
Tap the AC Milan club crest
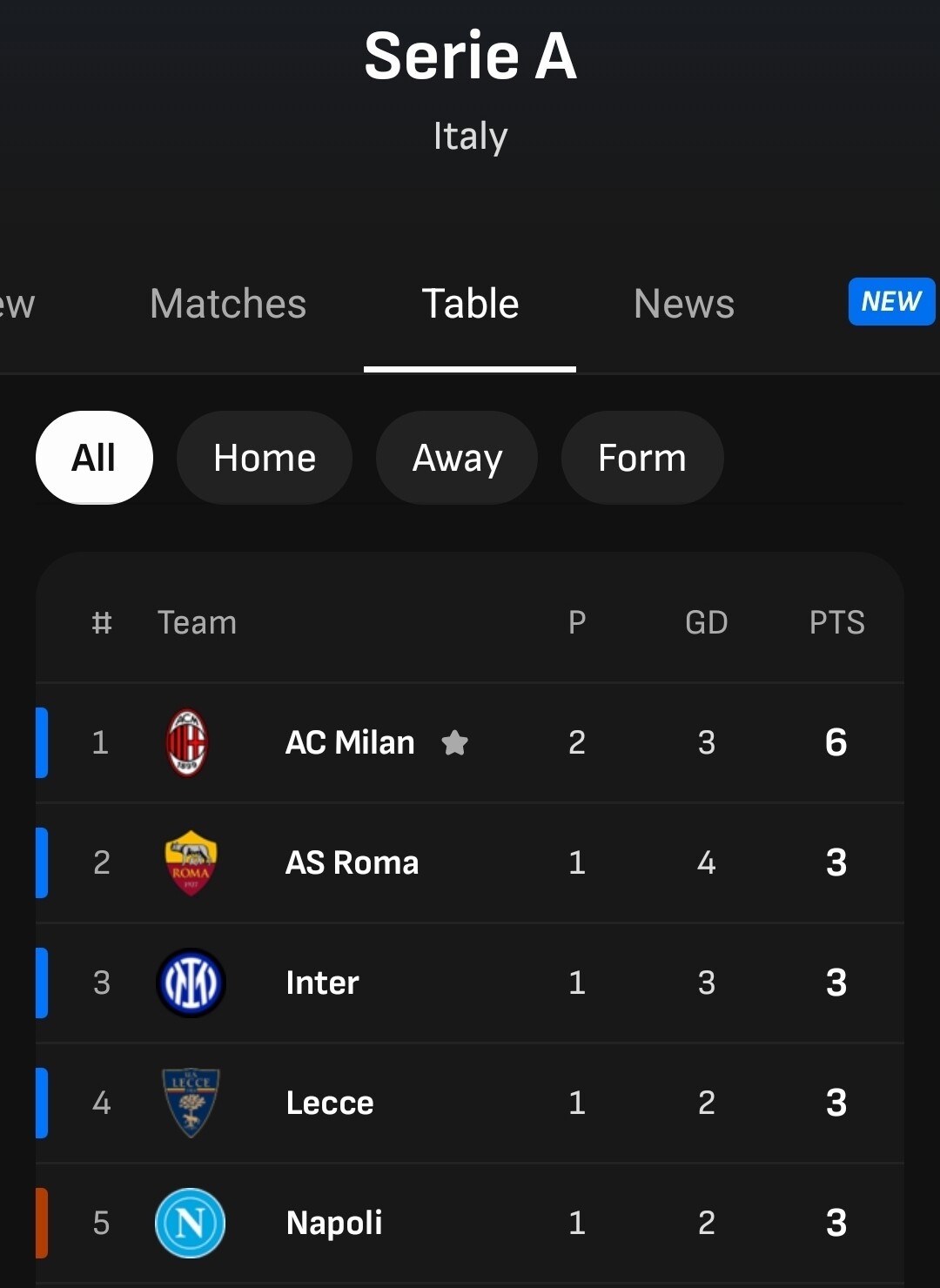tap(187, 742)
